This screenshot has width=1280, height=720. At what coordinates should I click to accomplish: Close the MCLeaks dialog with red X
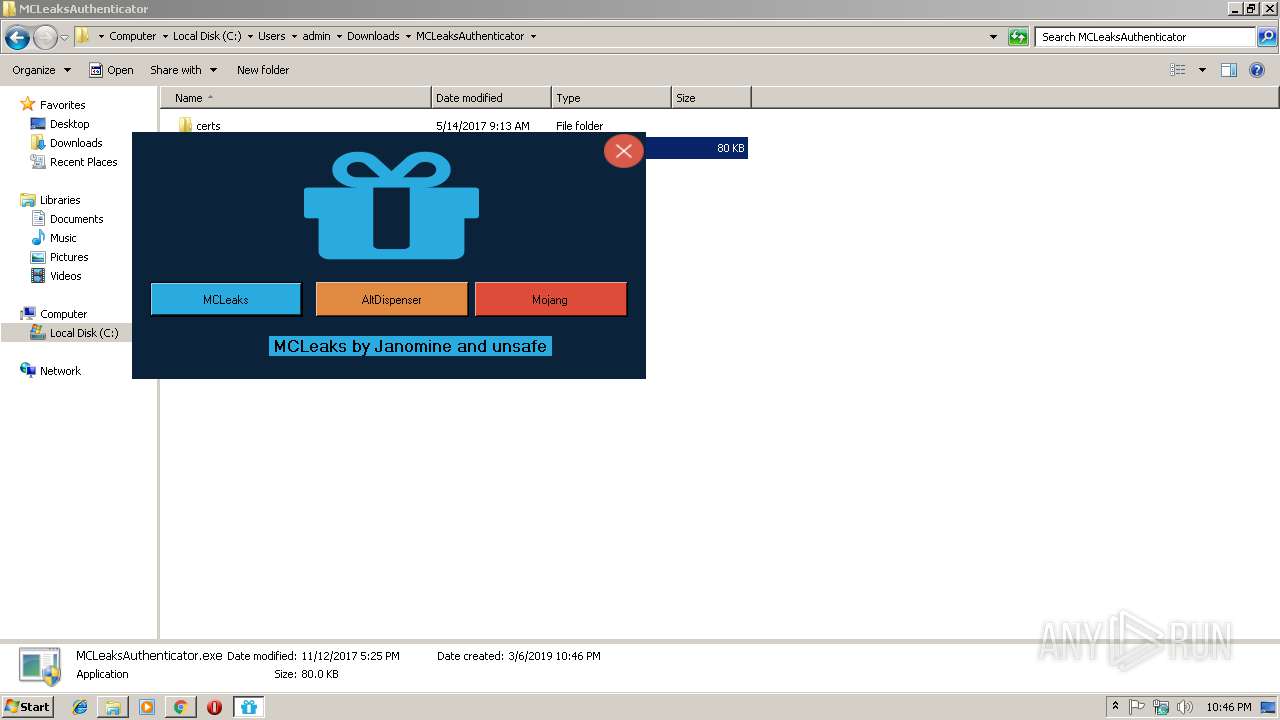tap(623, 151)
